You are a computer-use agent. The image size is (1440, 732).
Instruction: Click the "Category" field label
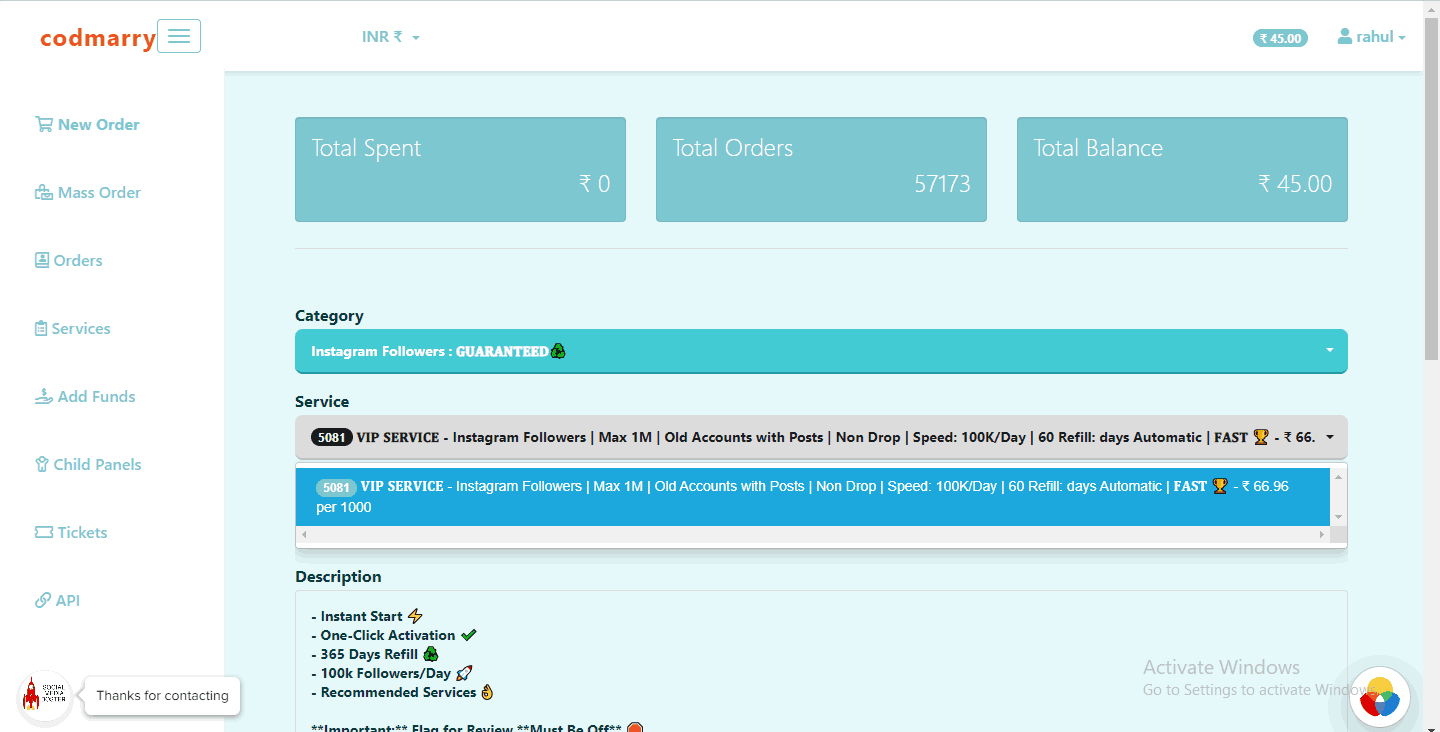(329, 316)
